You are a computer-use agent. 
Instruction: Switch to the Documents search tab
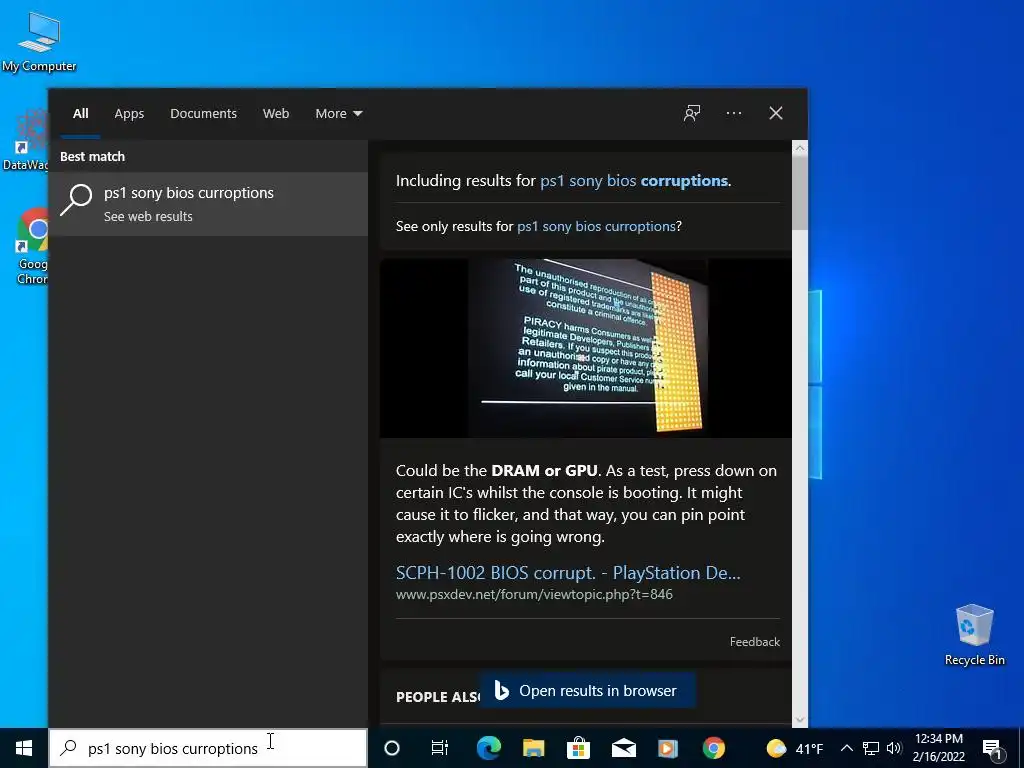click(203, 113)
